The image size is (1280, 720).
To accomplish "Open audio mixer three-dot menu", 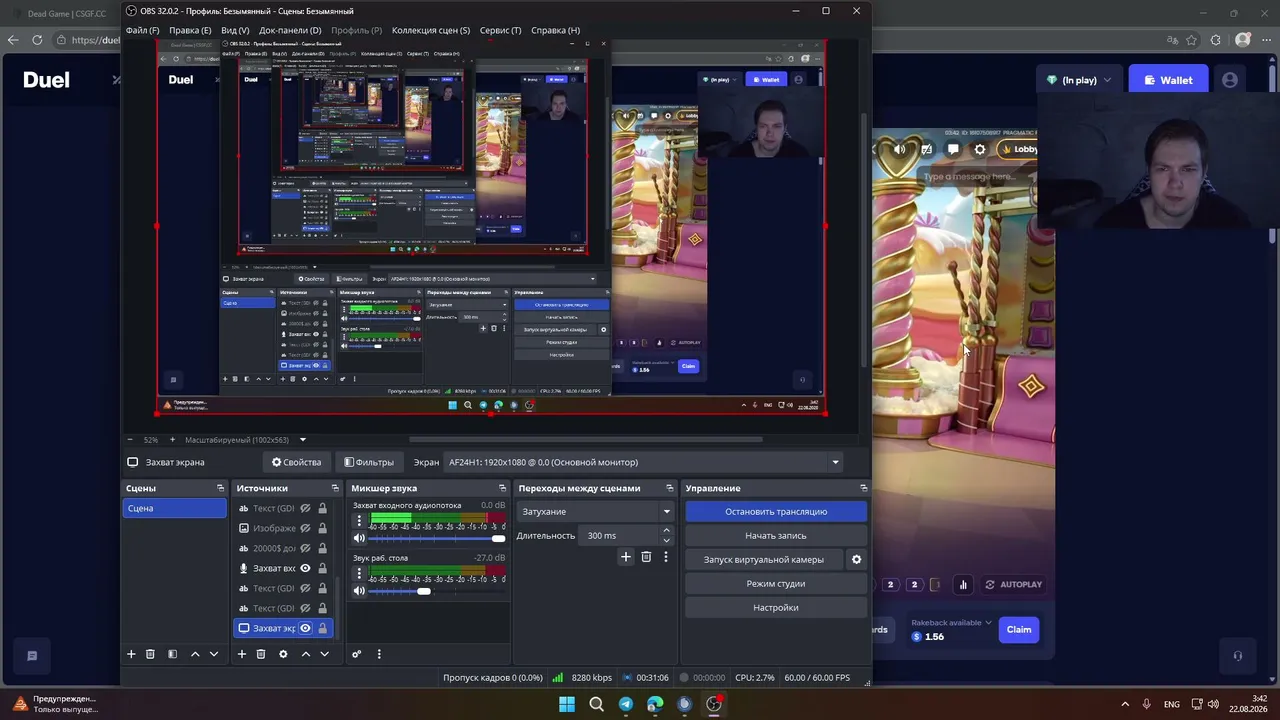I will pos(378,654).
